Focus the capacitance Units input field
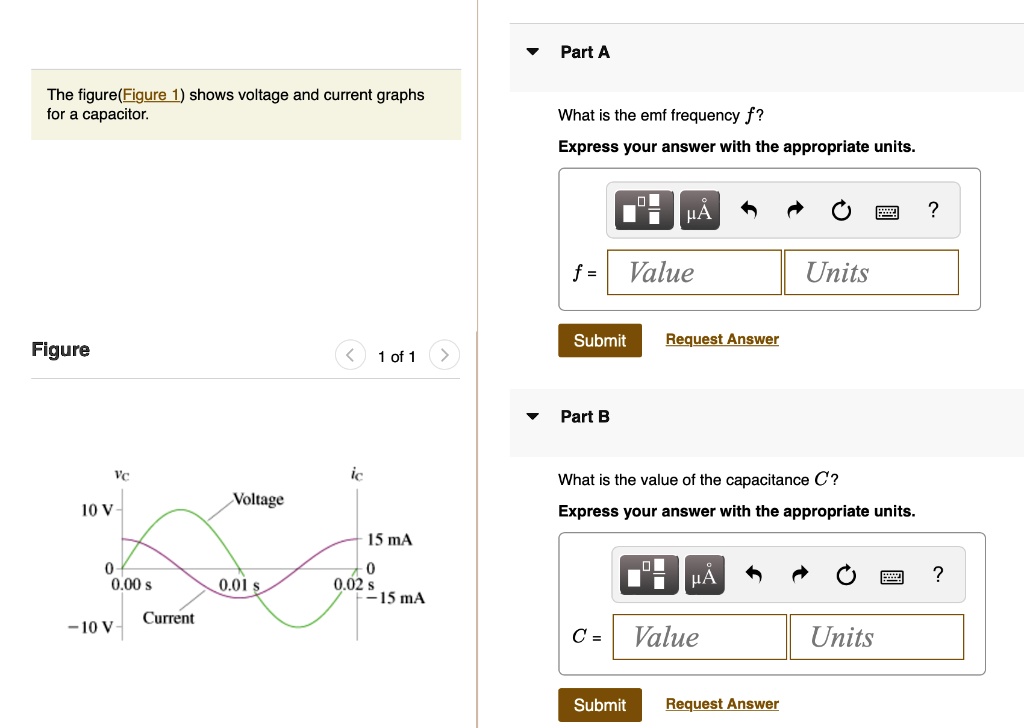 (x=876, y=637)
